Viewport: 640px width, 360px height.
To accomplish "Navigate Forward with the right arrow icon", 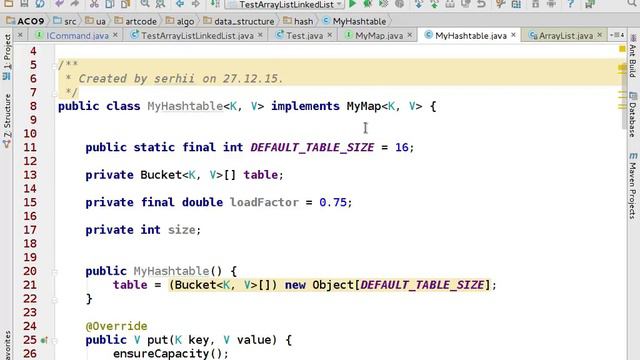I will click(196, 4).
